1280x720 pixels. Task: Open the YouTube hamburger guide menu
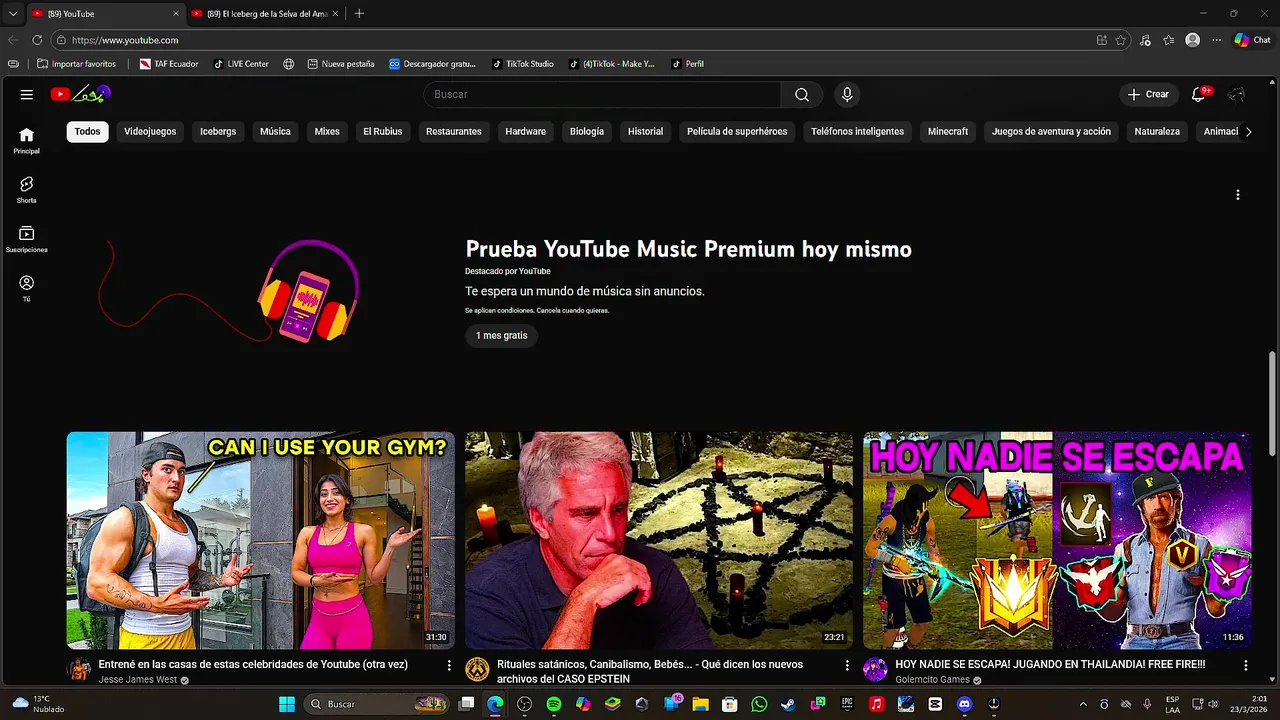click(27, 94)
